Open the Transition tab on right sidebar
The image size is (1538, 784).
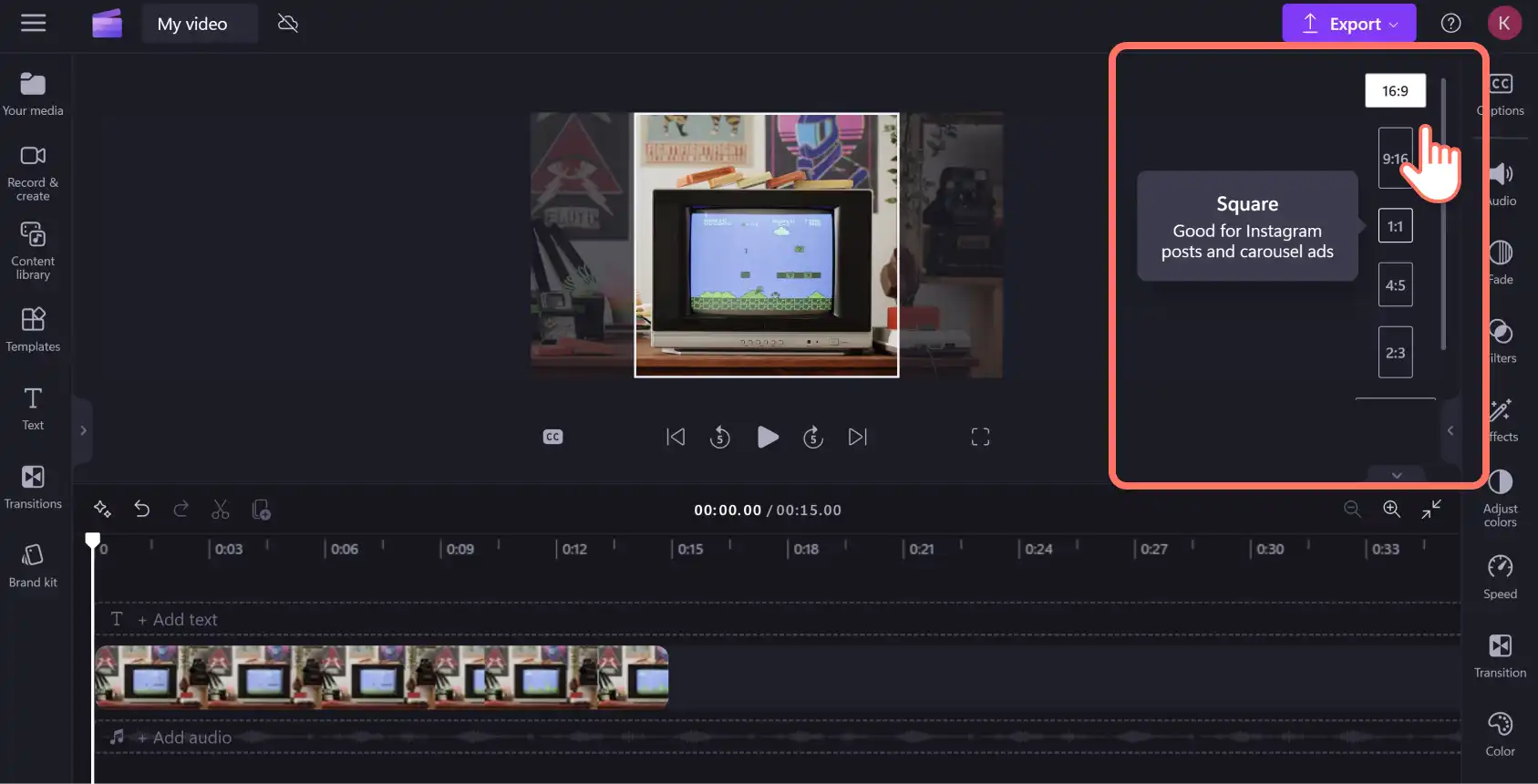click(x=1501, y=656)
